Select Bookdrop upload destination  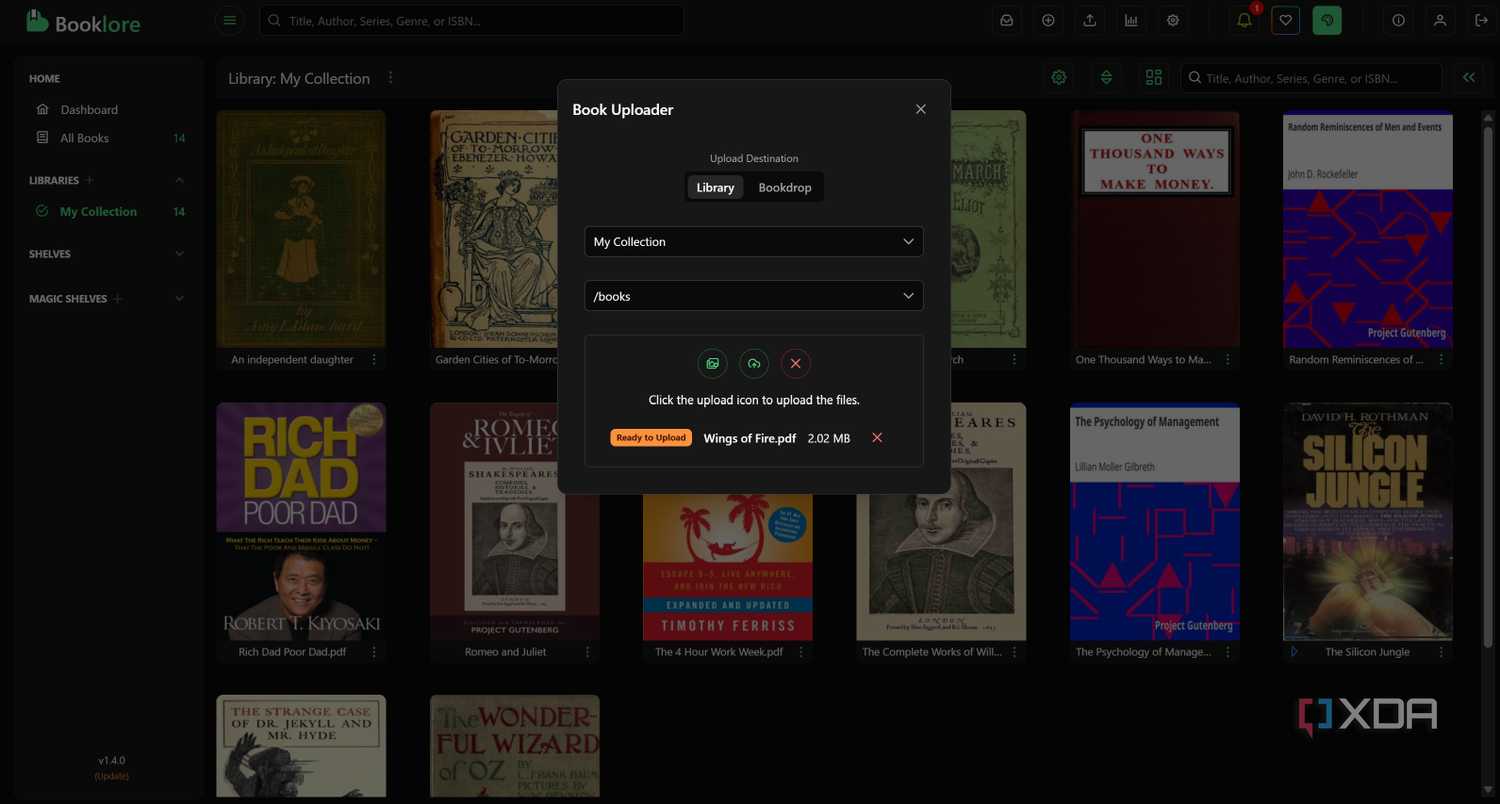pos(785,187)
